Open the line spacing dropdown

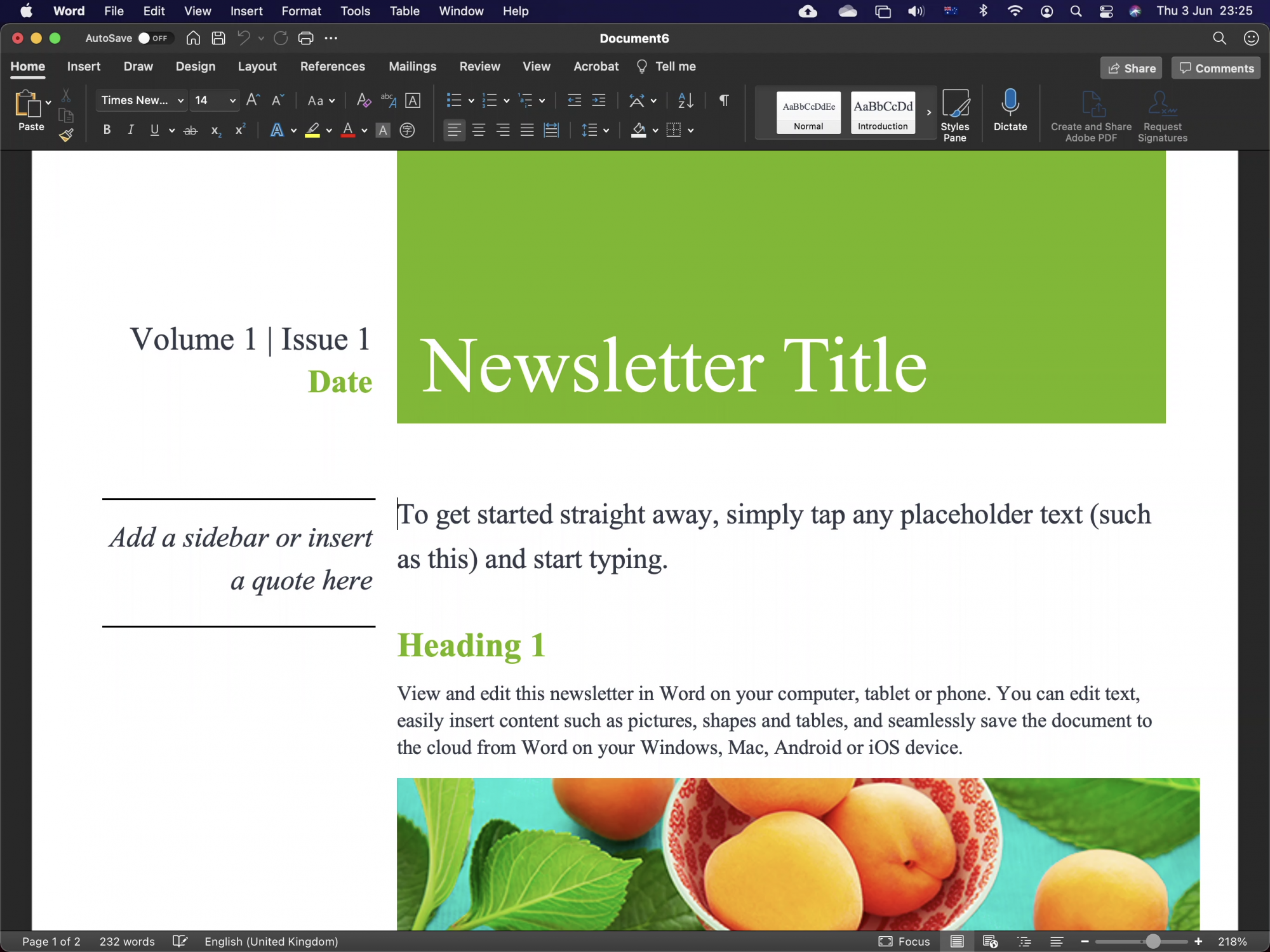595,130
